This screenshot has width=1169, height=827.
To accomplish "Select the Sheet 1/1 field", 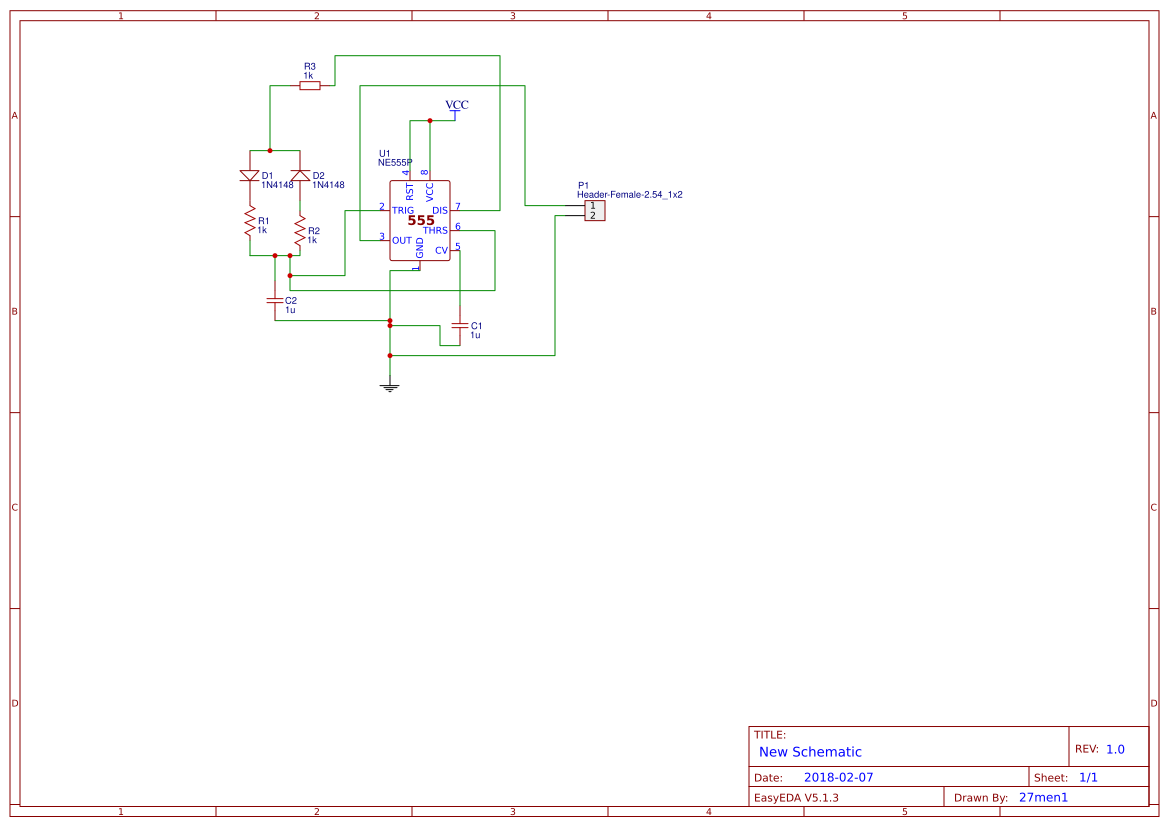I will tap(1090, 776).
